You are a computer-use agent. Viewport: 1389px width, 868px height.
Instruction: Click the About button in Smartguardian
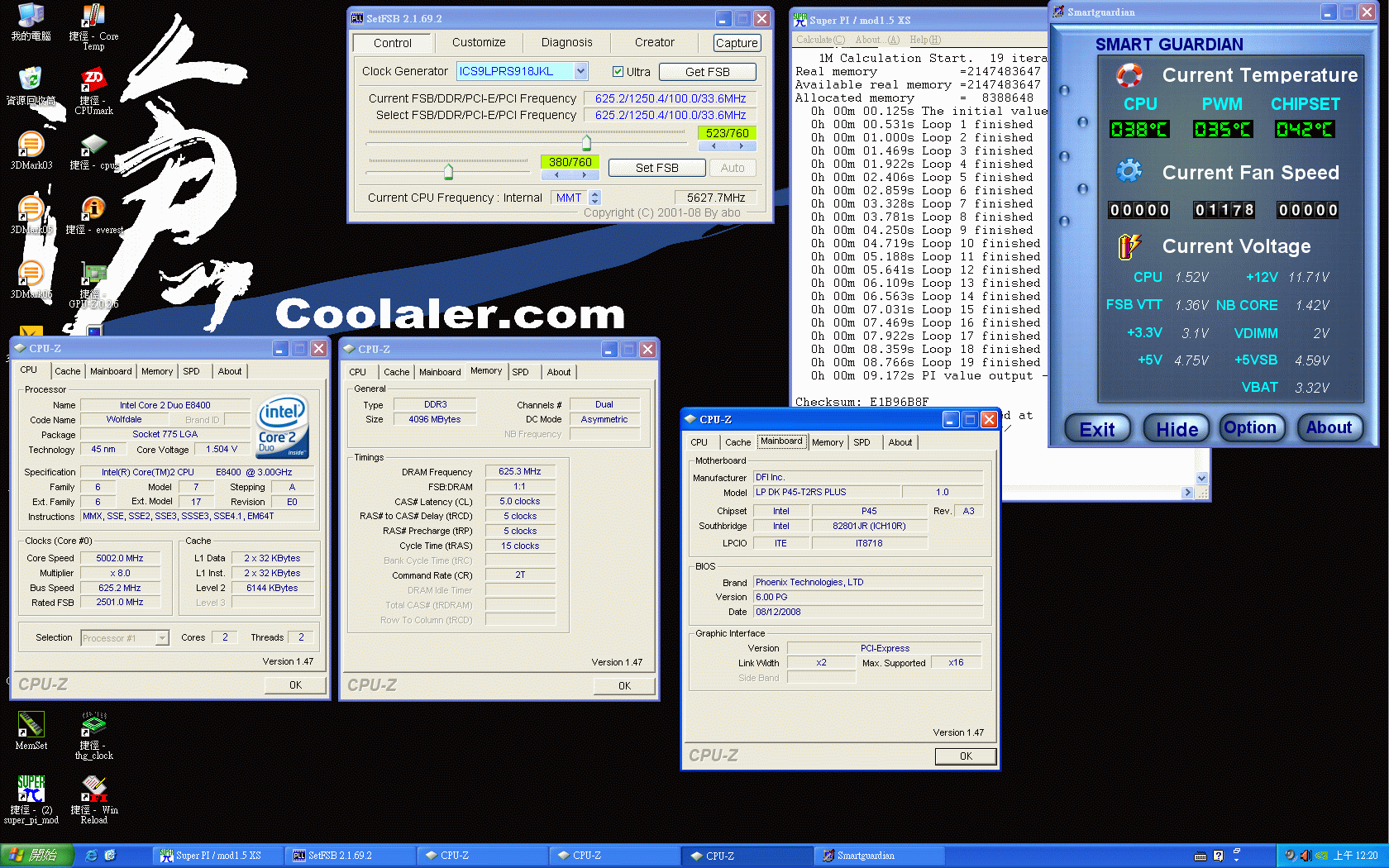(x=1329, y=427)
